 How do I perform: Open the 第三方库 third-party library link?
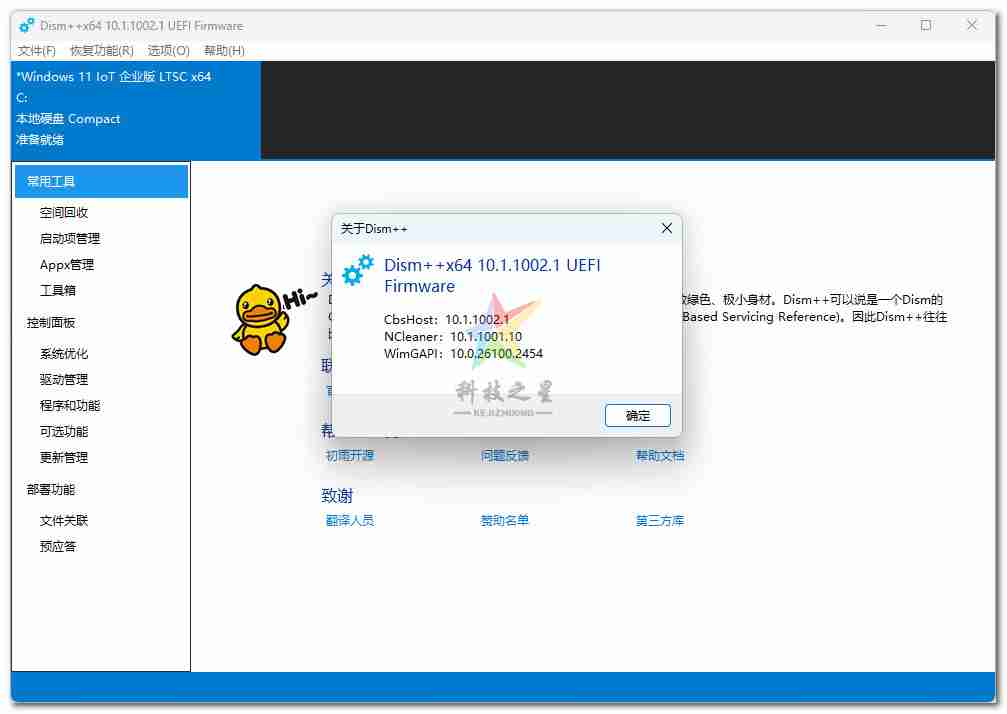click(659, 520)
